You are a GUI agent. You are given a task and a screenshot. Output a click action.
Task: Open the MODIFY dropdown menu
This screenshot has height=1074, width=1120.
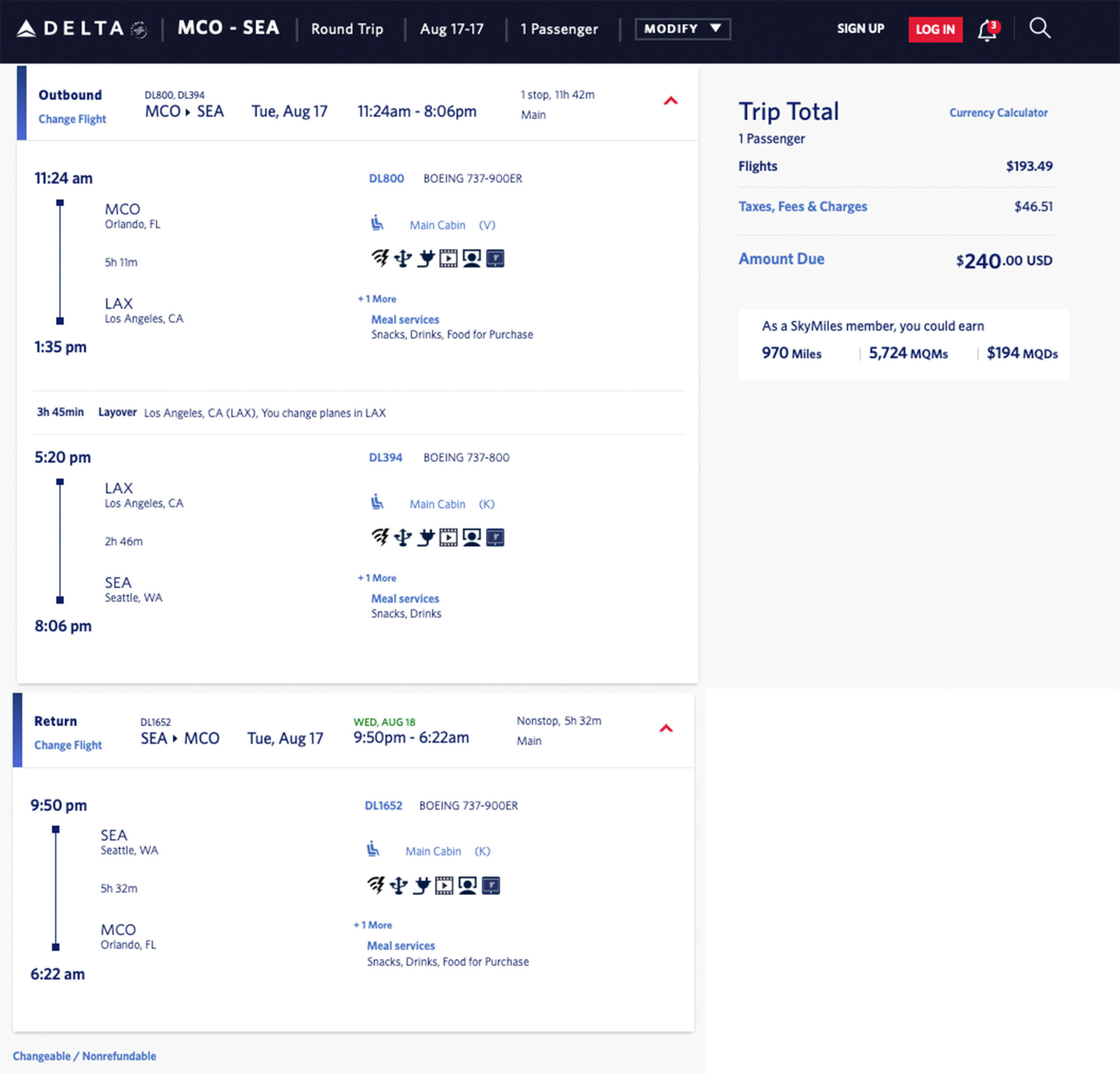coord(682,28)
